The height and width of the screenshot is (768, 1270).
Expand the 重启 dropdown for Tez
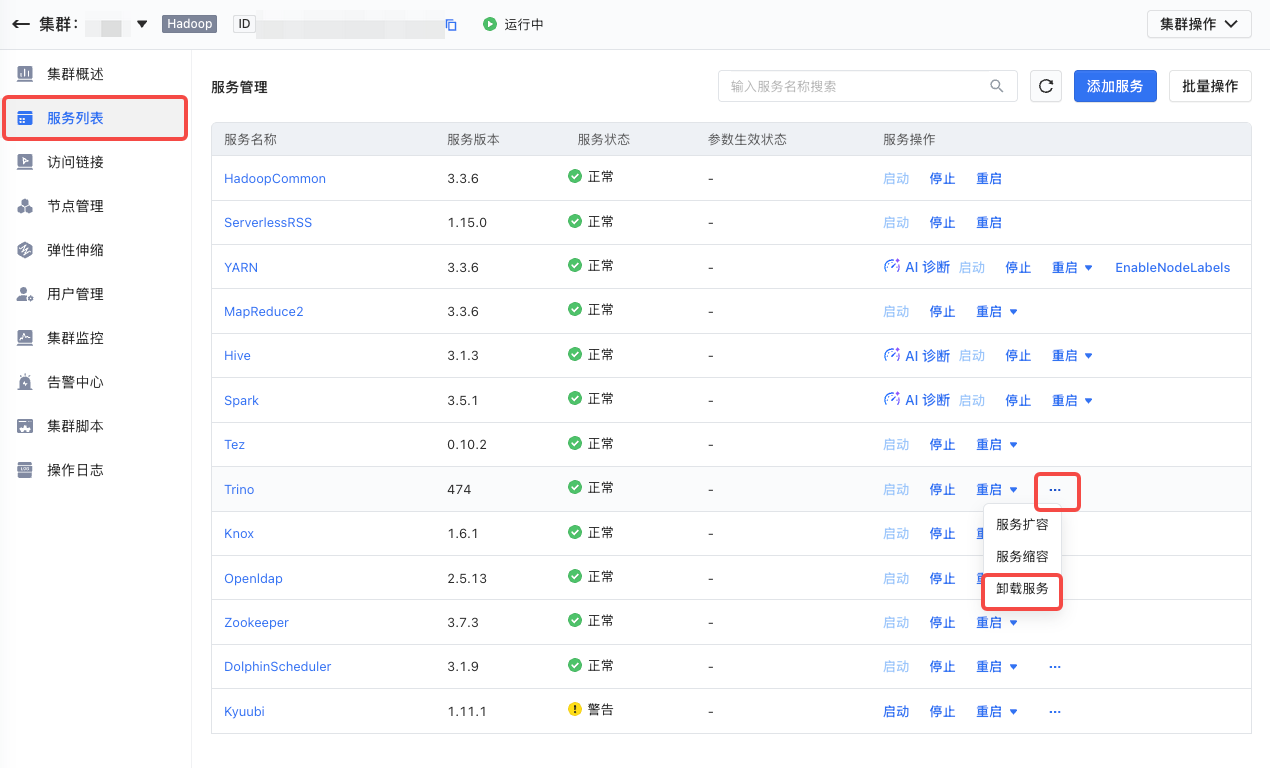click(x=1013, y=445)
